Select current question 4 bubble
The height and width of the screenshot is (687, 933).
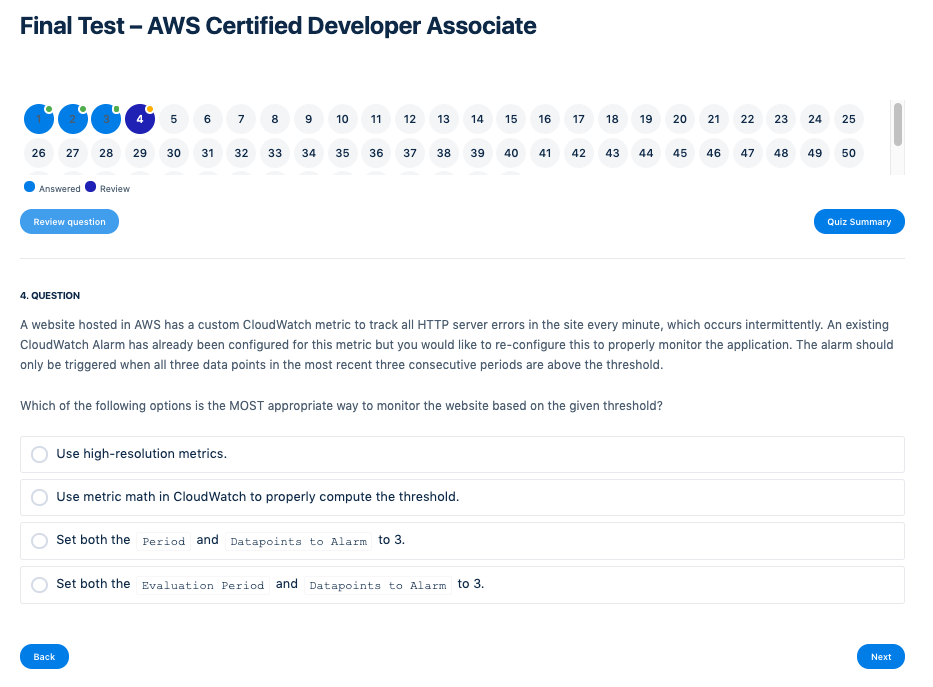[x=140, y=119]
